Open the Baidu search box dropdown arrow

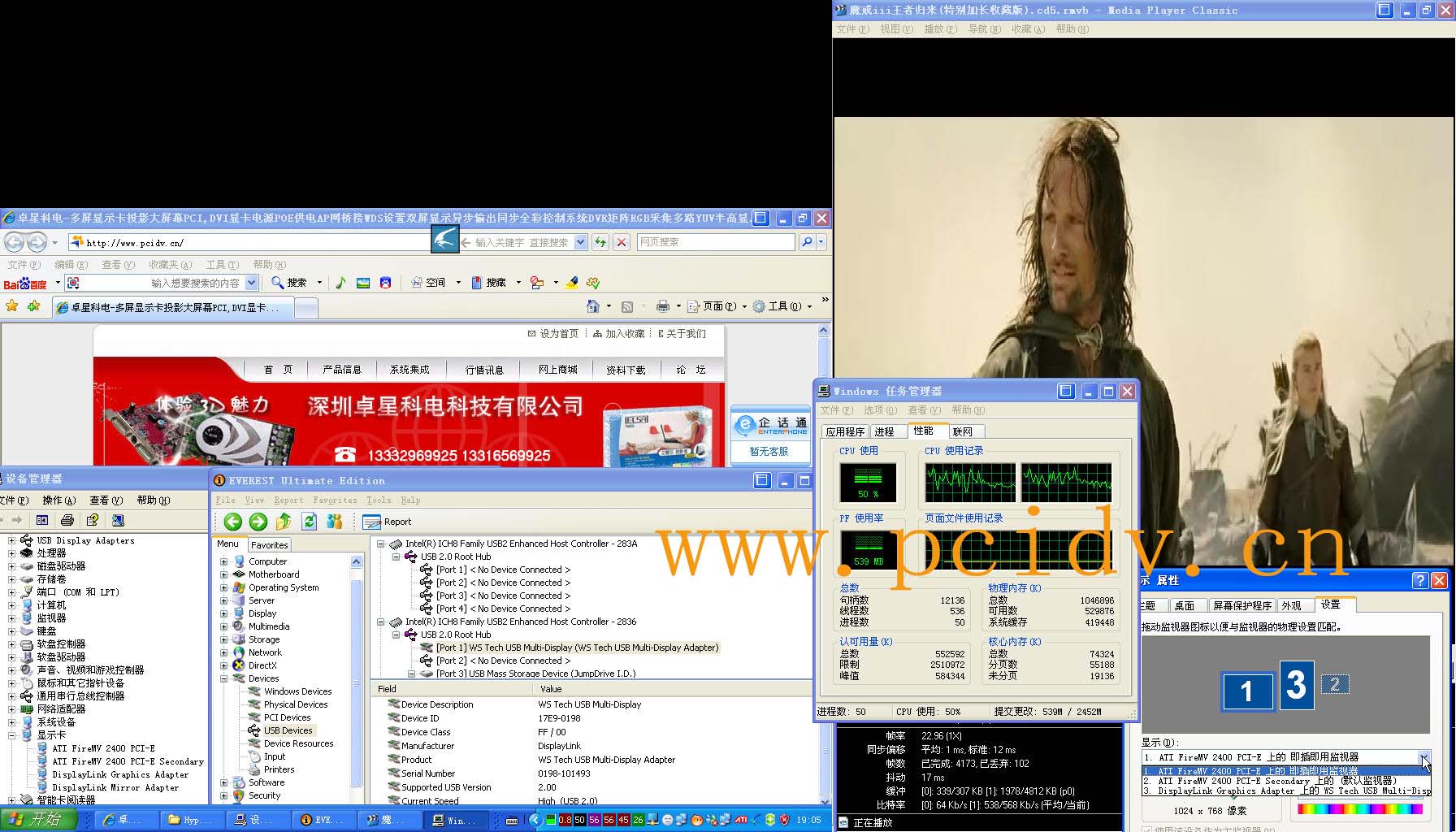pyautogui.click(x=252, y=283)
